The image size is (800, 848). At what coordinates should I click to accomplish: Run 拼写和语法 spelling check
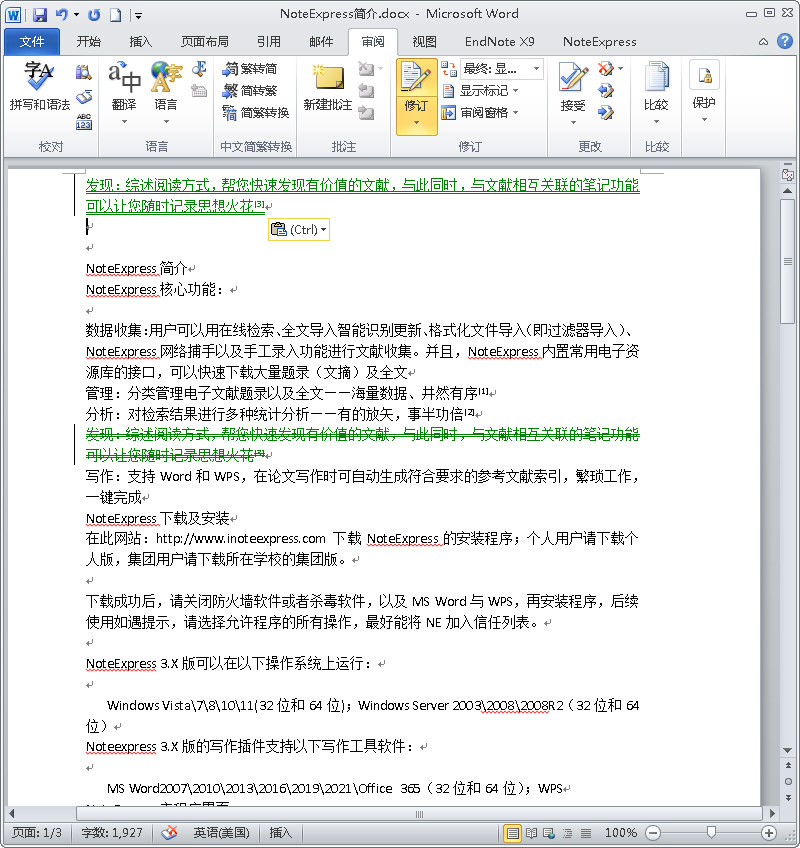click(39, 87)
